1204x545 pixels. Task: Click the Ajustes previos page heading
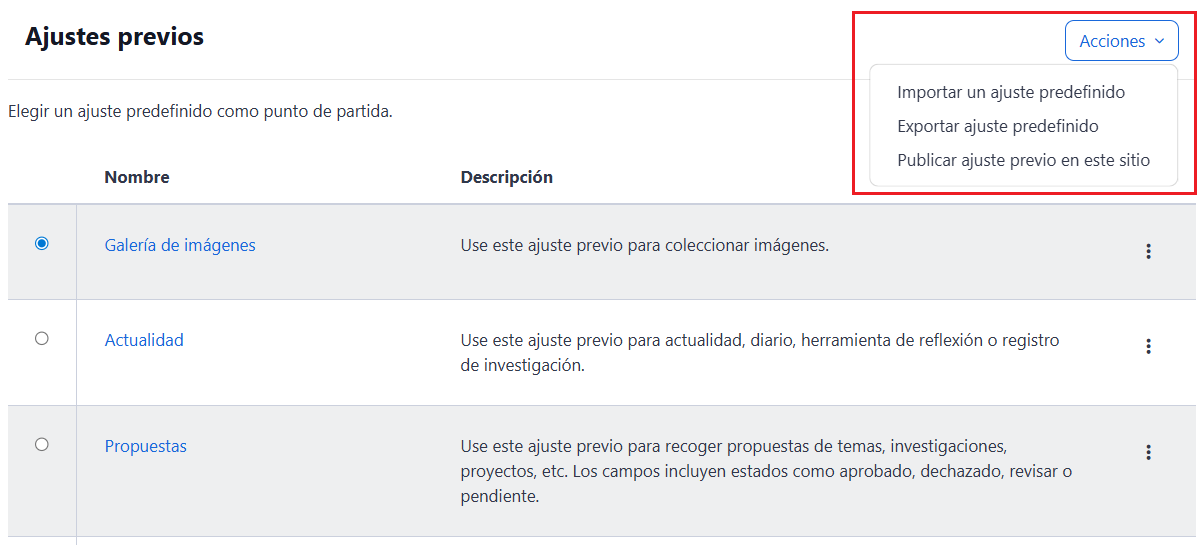pos(114,37)
